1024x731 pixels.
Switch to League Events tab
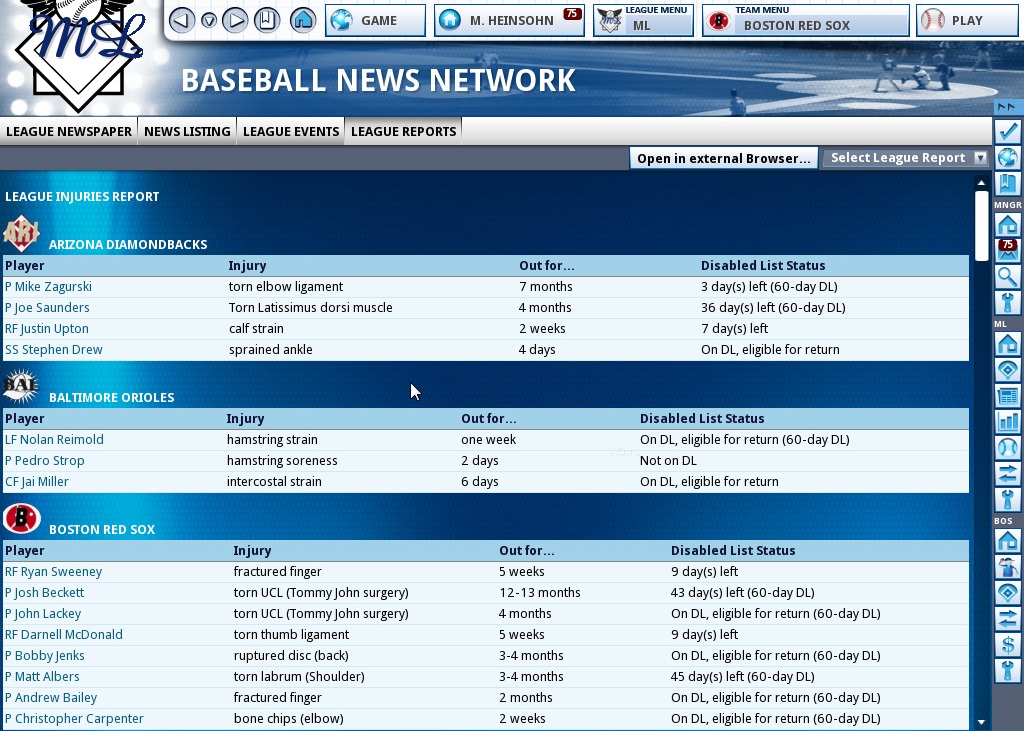pos(291,131)
